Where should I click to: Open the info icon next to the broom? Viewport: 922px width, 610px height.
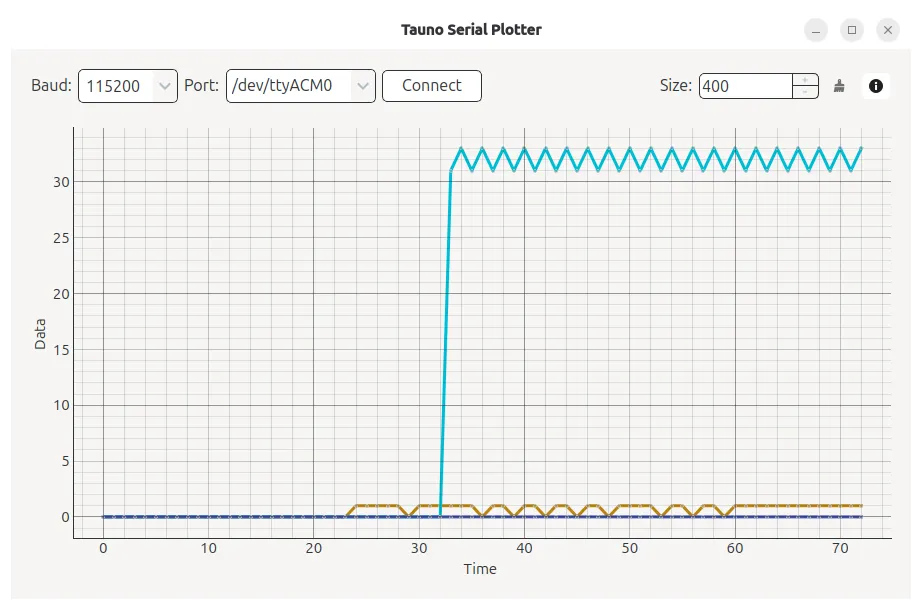pos(876,86)
